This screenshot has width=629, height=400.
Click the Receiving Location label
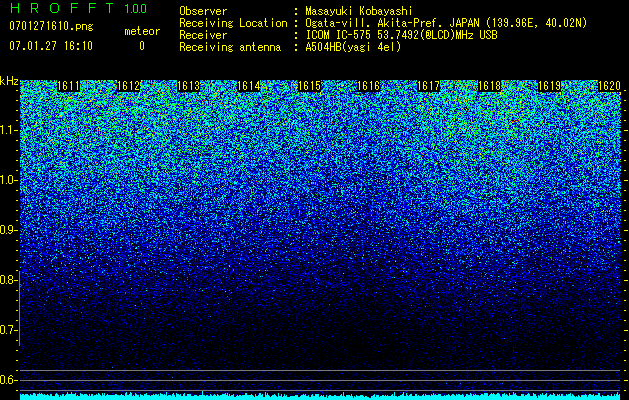[x=233, y=23]
